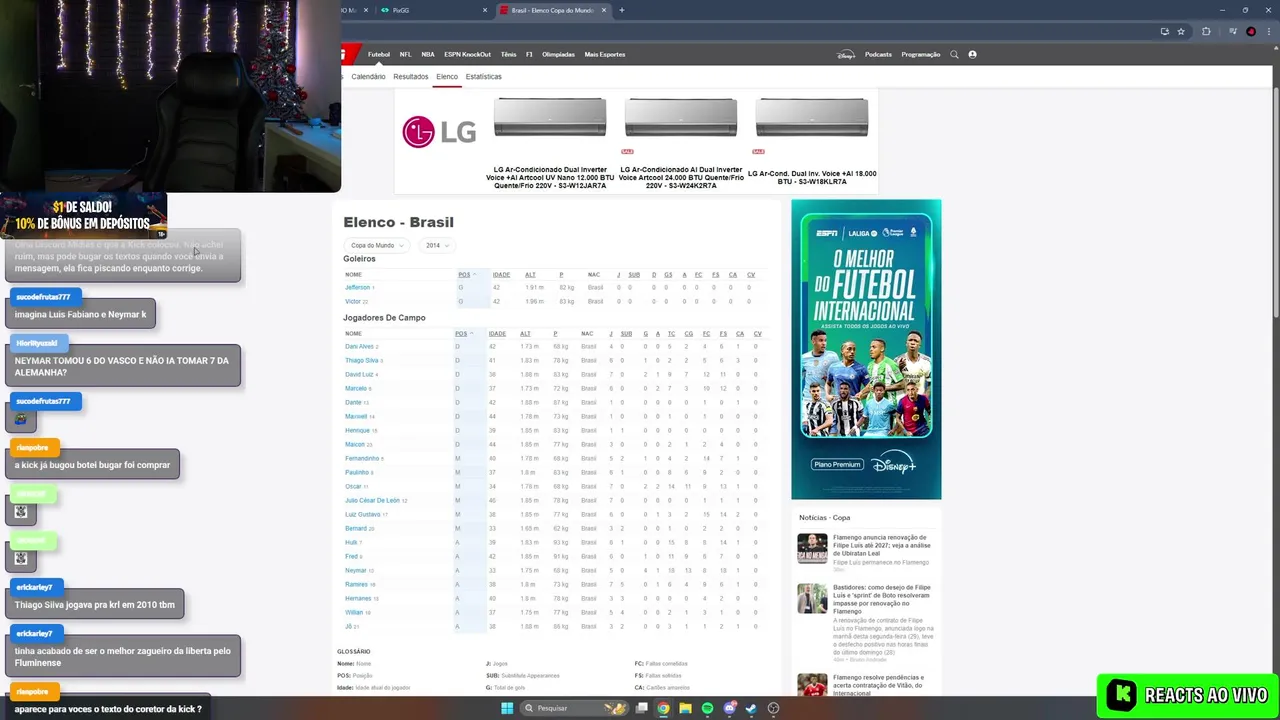
Task: Open the Programação link in header
Action: coord(920,54)
